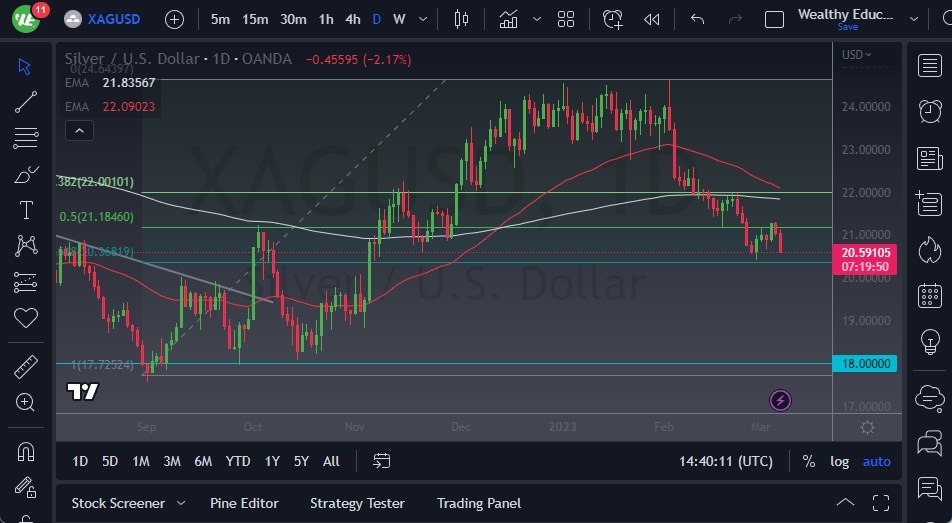Set chart range to 6M
The width and height of the screenshot is (952, 523).
click(203, 461)
